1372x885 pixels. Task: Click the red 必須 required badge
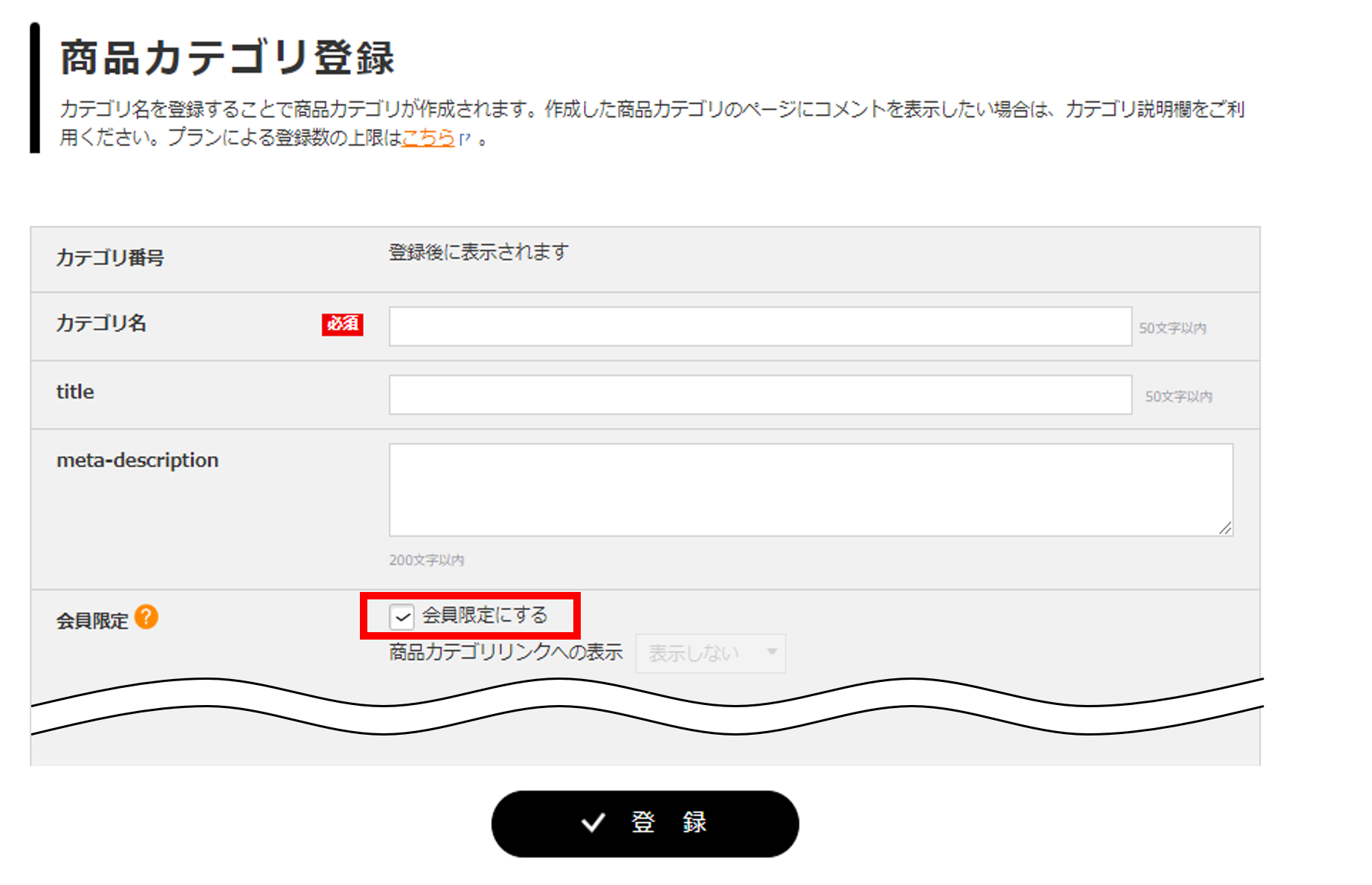point(342,325)
